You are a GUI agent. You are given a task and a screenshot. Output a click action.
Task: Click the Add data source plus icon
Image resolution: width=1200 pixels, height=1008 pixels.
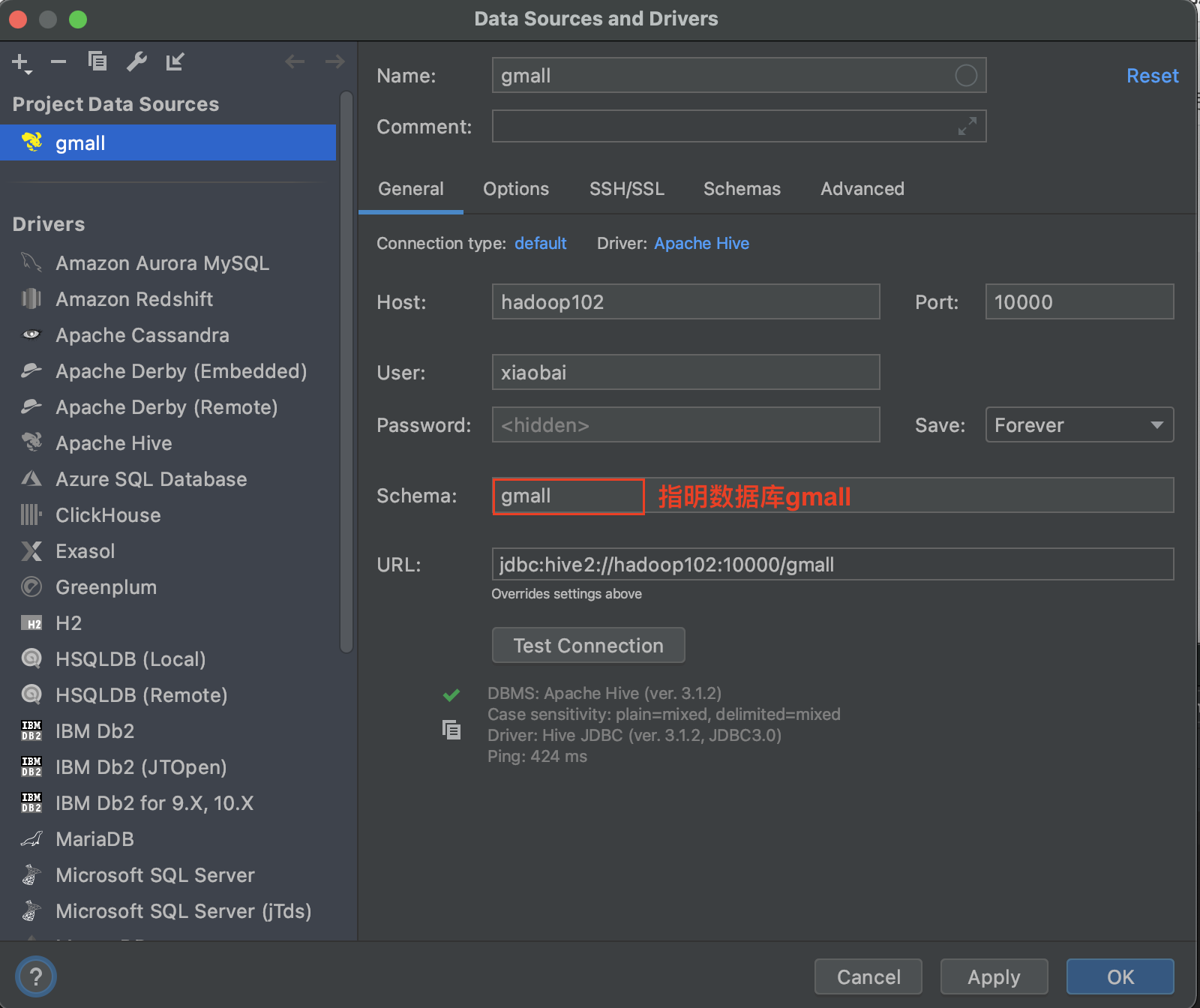pos(22,63)
